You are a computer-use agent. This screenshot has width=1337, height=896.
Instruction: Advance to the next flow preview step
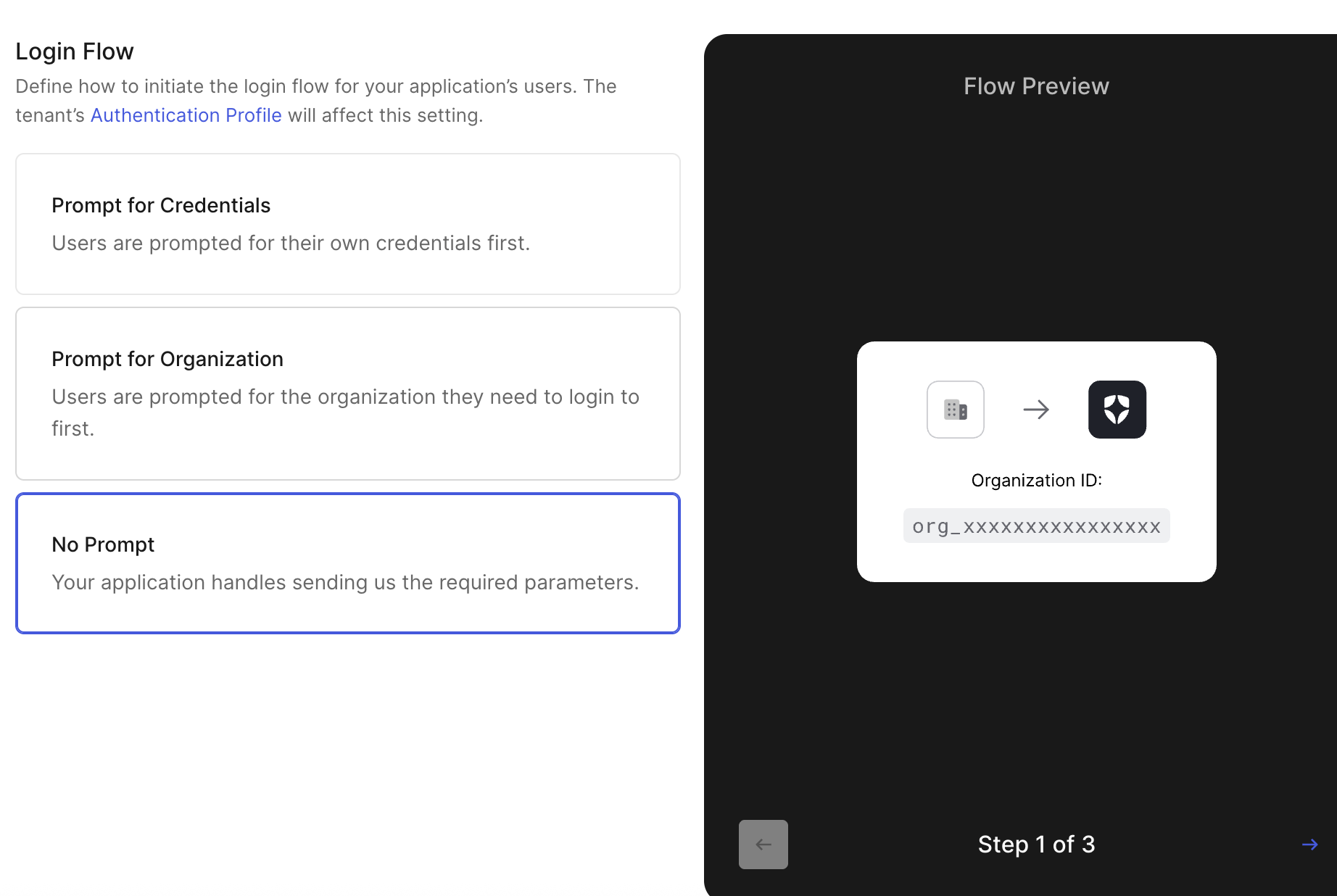[x=1309, y=845]
